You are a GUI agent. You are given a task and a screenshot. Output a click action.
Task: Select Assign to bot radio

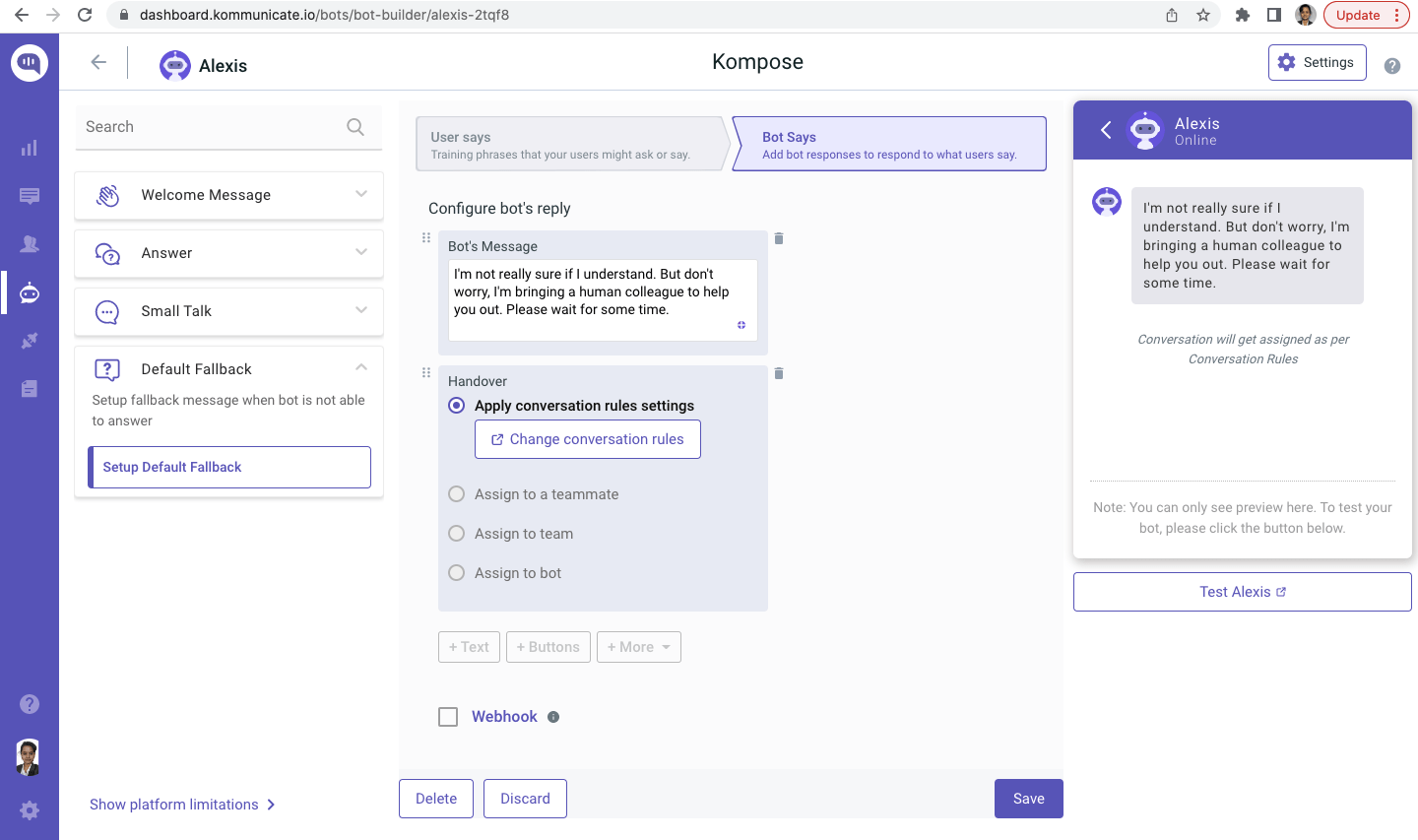[x=457, y=573]
